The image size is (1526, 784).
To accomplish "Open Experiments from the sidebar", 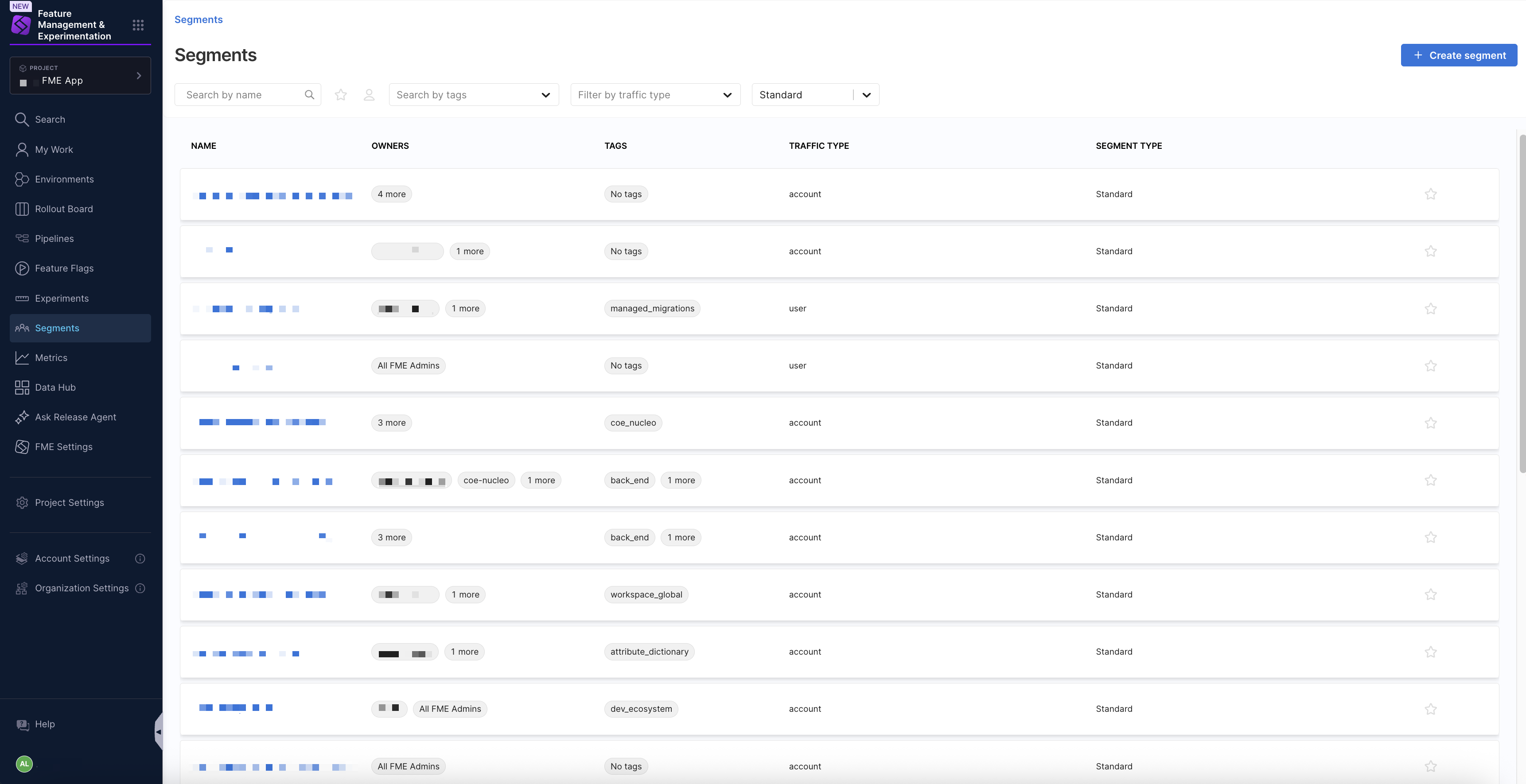I will click(x=62, y=299).
